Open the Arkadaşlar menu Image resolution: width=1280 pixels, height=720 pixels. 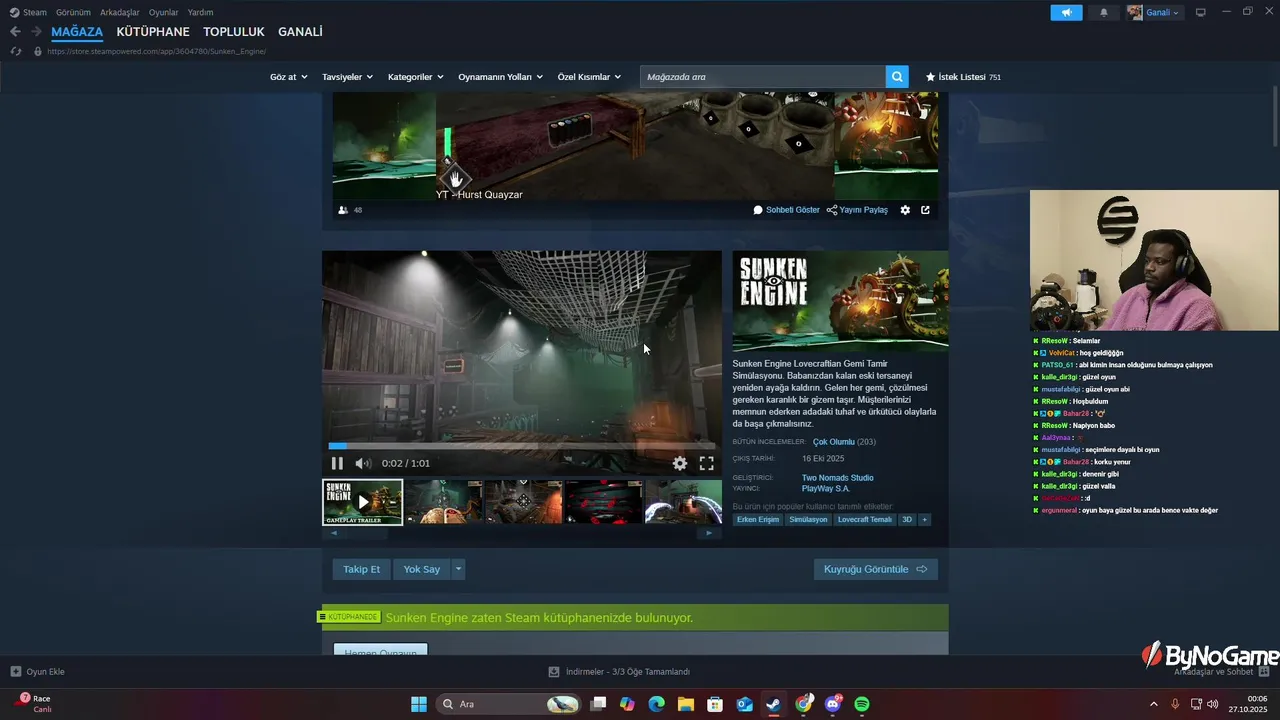120,12
